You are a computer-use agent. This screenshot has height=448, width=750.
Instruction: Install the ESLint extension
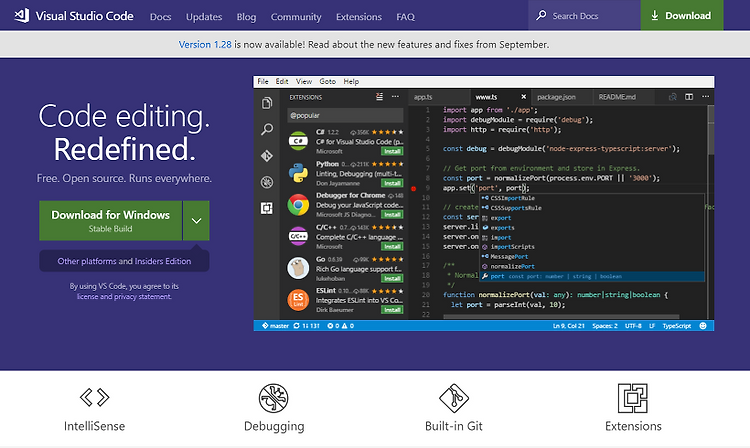click(x=392, y=310)
